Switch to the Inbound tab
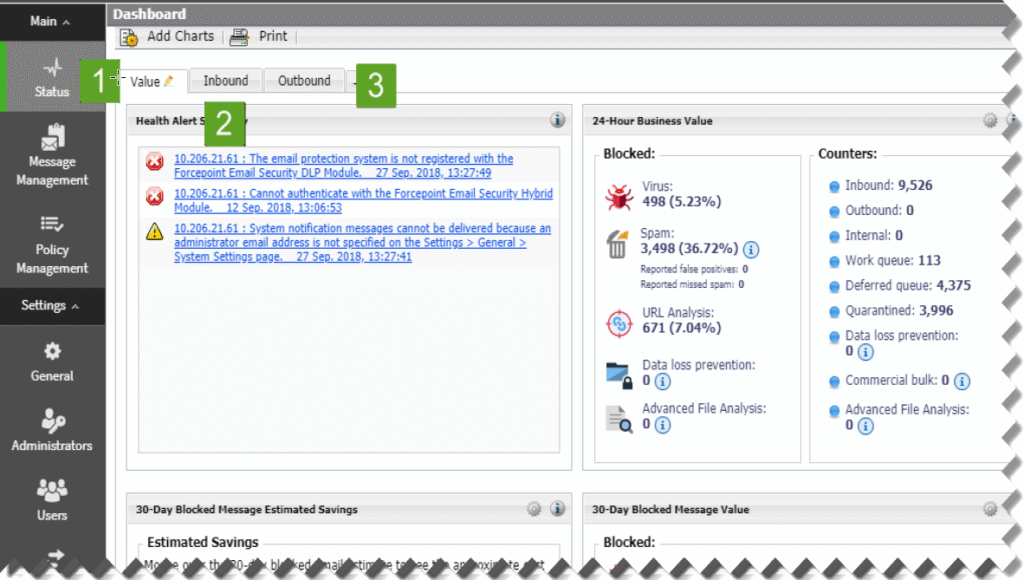The width and height of the screenshot is (1024, 580). point(226,81)
